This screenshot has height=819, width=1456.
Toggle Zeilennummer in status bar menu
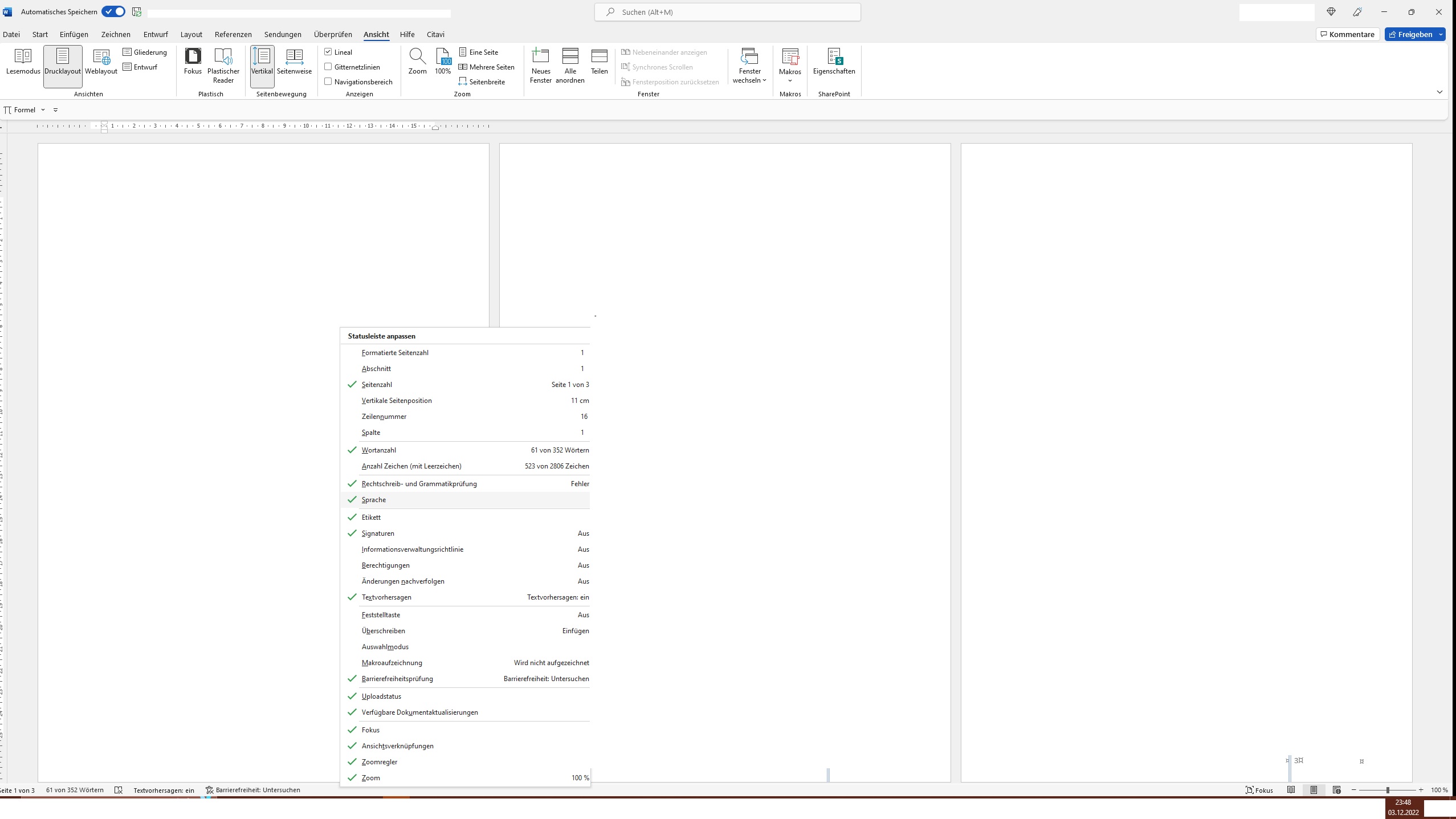[x=384, y=417]
